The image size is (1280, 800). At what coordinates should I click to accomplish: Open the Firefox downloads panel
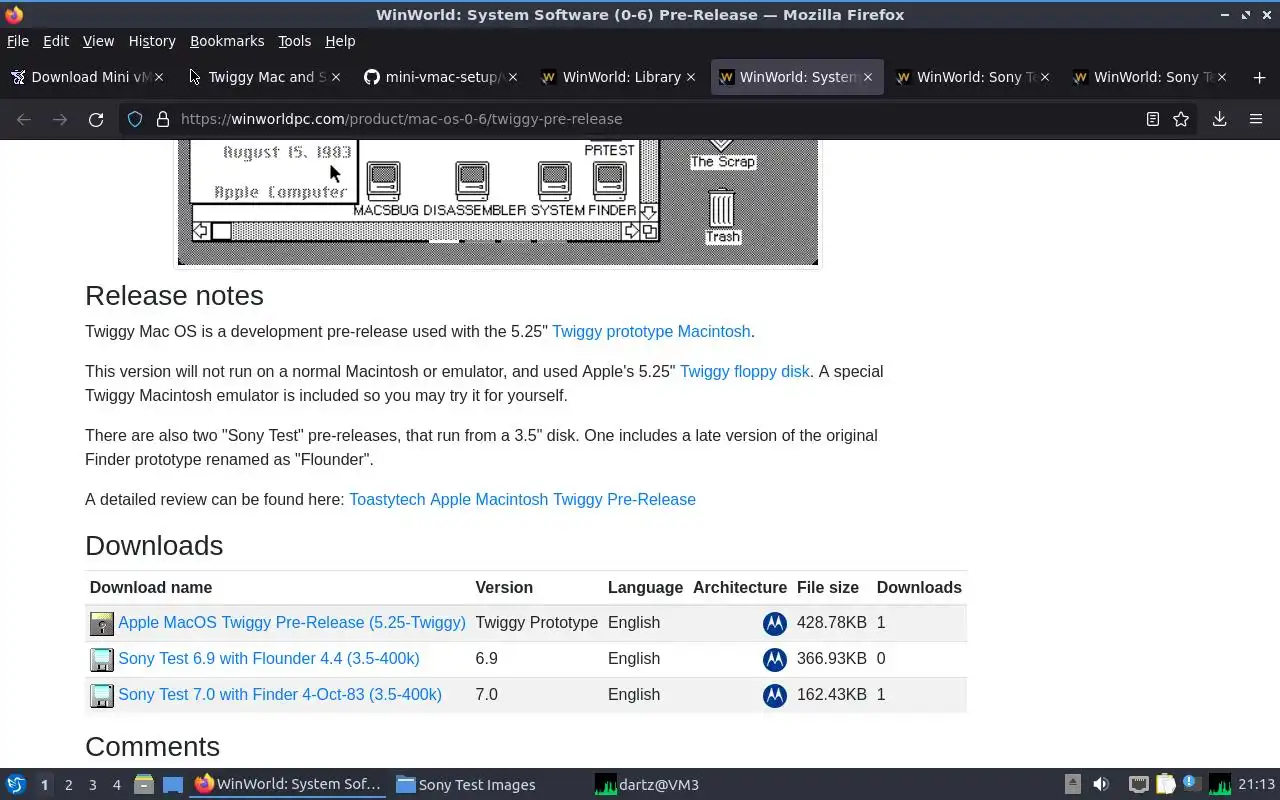[1219, 119]
